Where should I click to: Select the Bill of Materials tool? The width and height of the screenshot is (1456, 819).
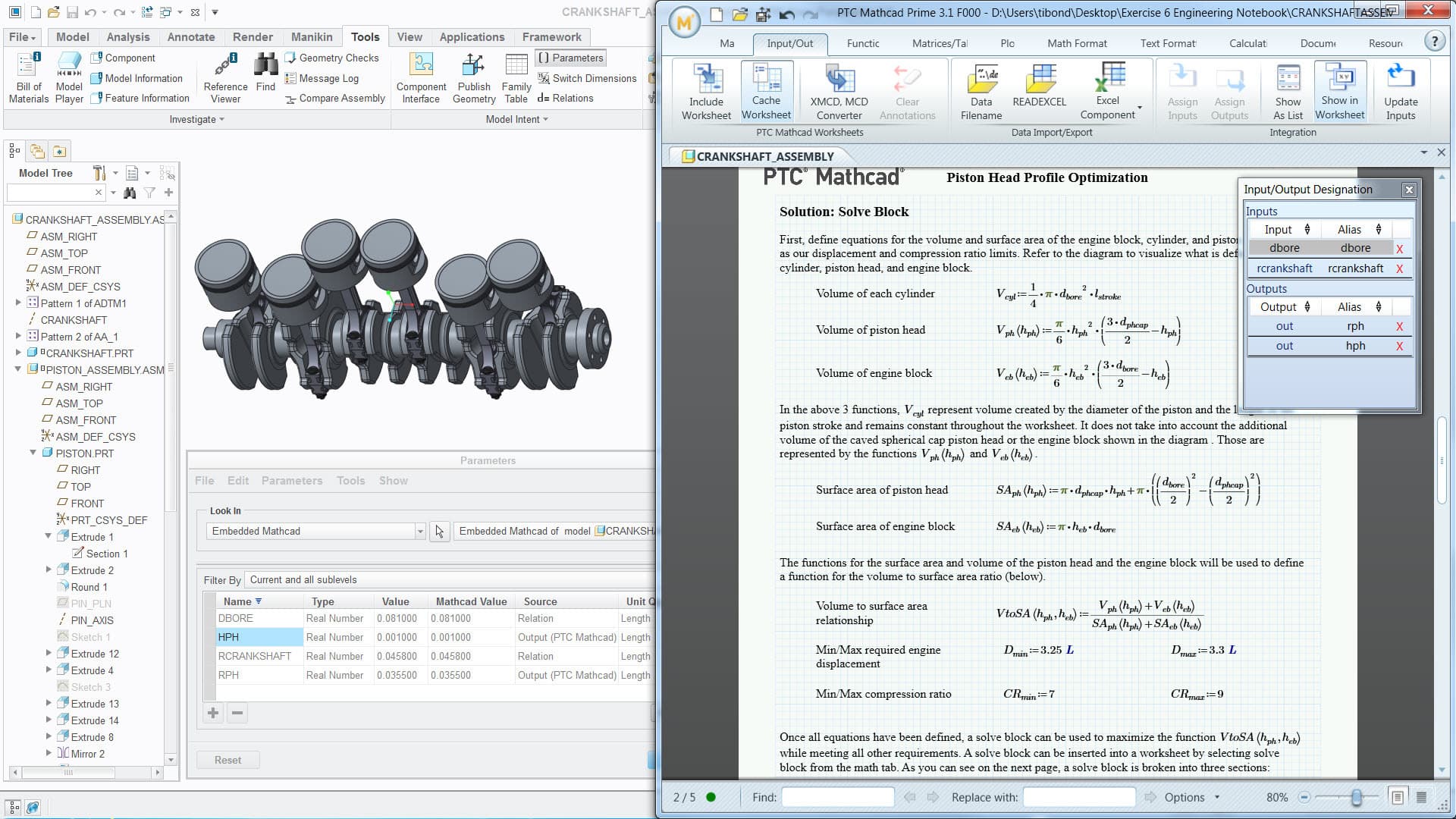pyautogui.click(x=27, y=76)
